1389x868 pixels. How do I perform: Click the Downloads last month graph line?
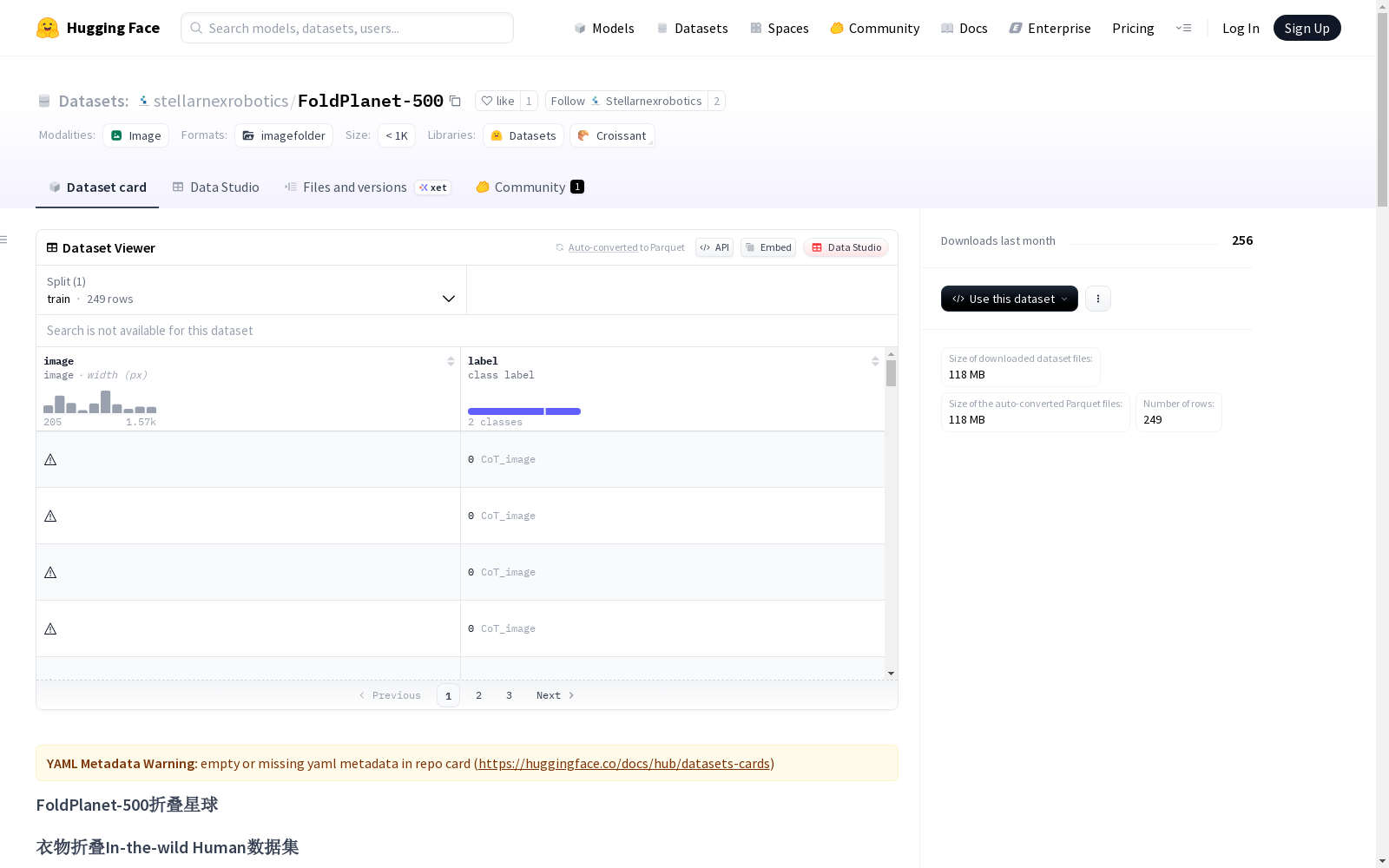click(x=1143, y=244)
